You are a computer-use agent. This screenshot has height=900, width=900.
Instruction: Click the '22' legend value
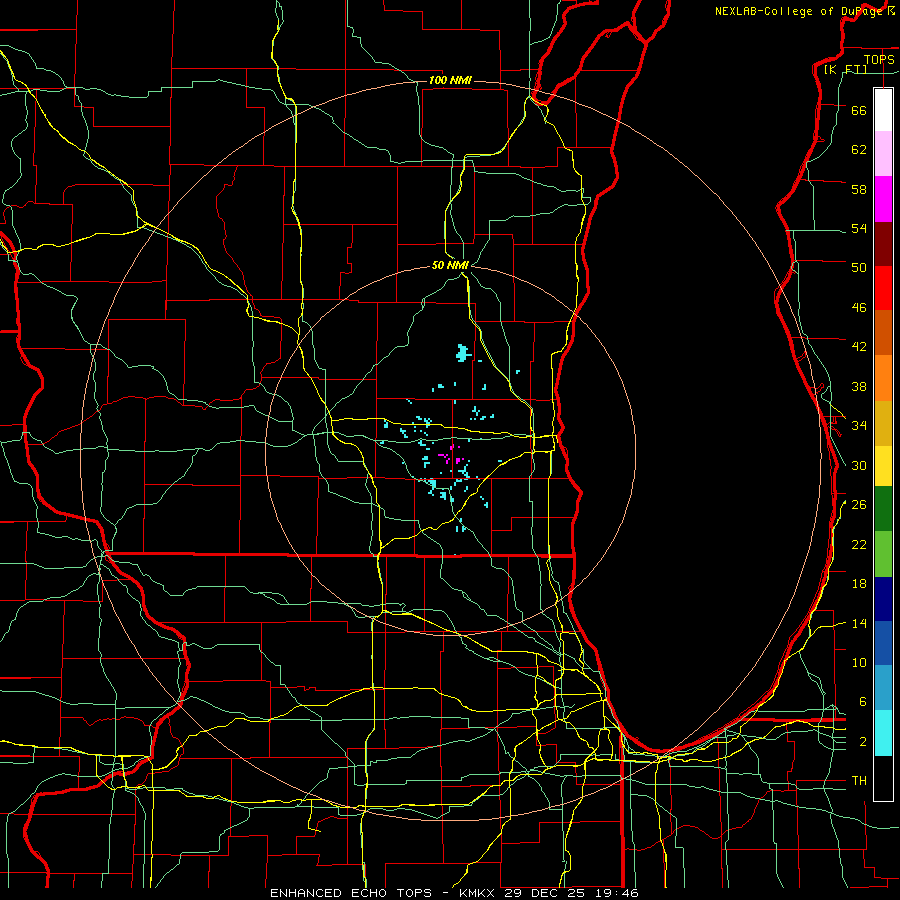pos(859,544)
